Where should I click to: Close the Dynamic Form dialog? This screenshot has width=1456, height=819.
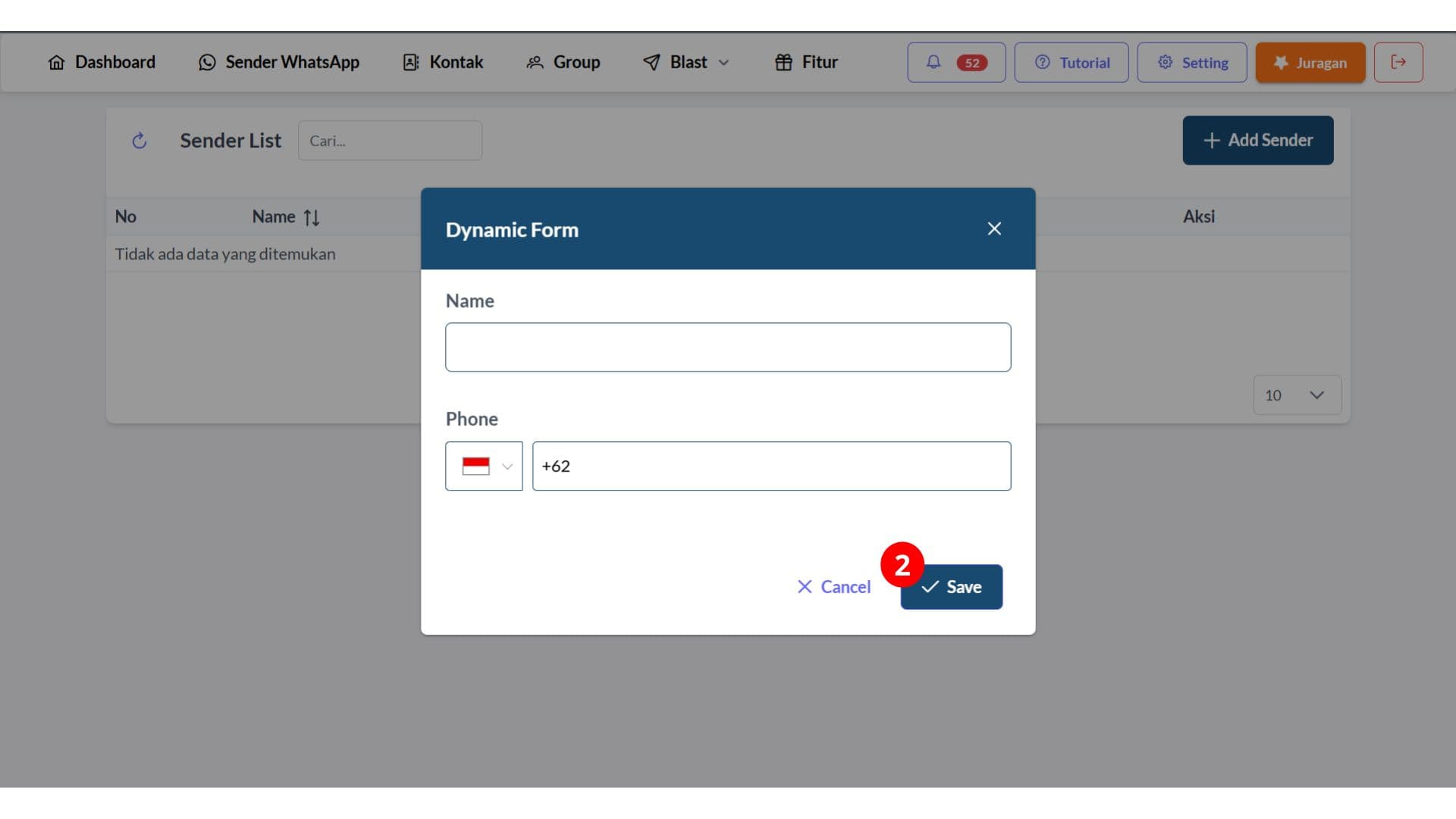tap(994, 228)
